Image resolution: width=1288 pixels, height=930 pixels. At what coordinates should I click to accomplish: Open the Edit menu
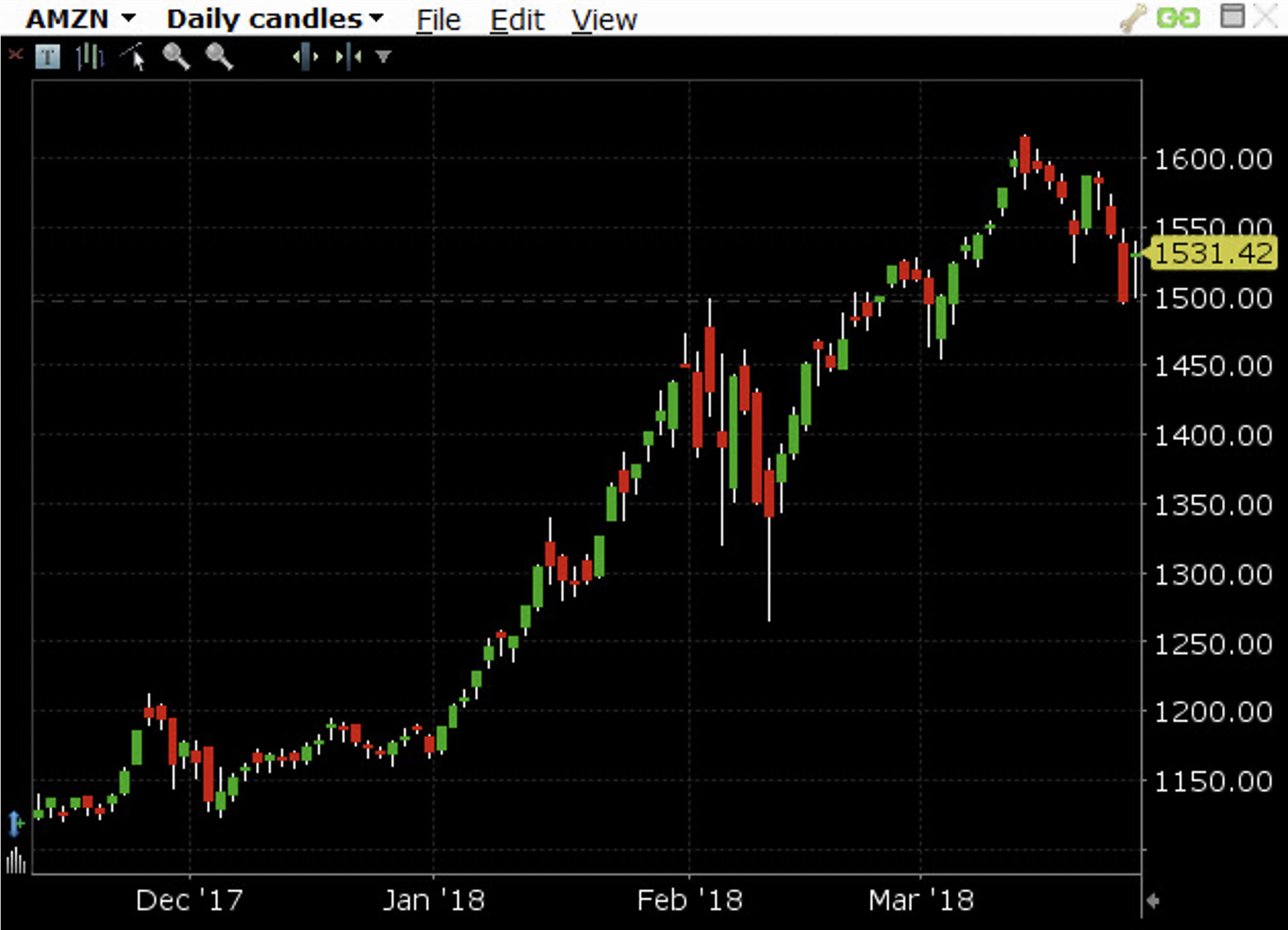(x=516, y=20)
